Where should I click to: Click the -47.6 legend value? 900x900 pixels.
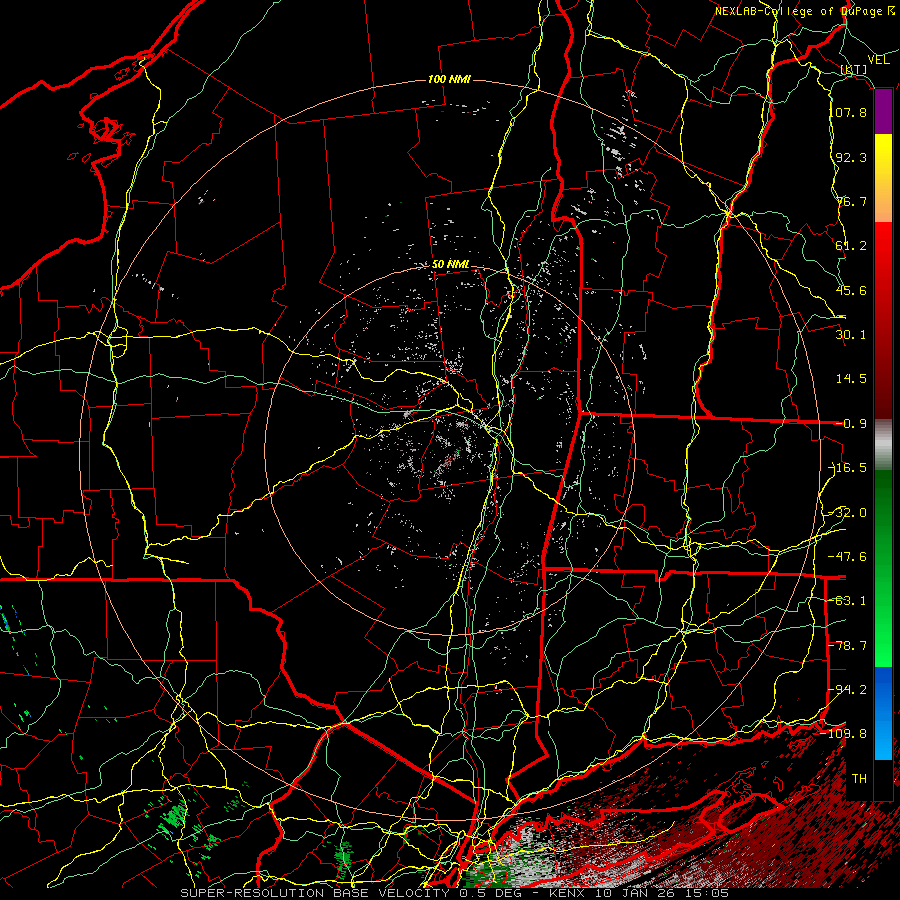pyautogui.click(x=848, y=557)
